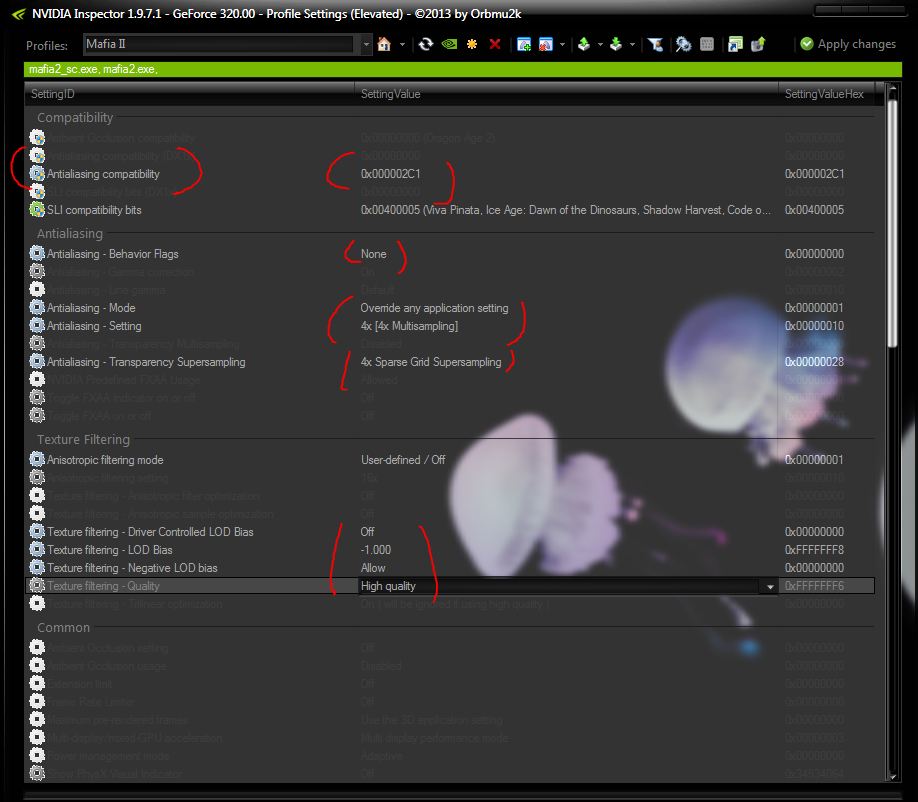
Task: Click the home icon for global profile
Action: [384, 44]
